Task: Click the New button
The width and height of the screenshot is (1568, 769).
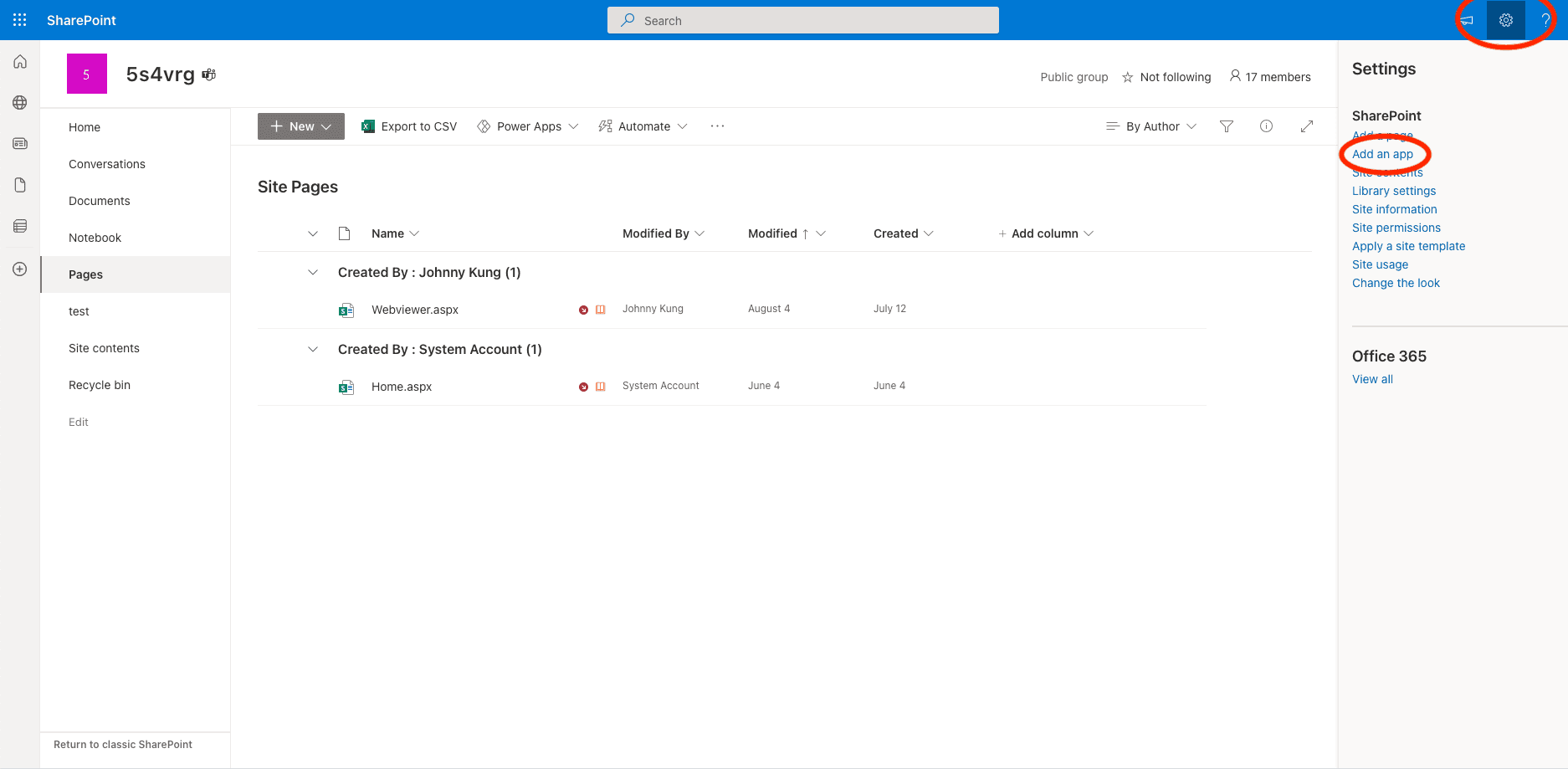Action: click(x=301, y=126)
